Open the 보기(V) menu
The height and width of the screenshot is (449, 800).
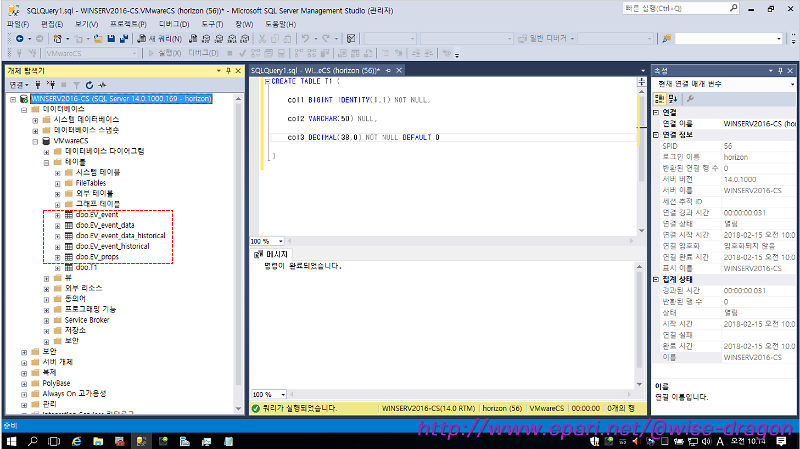tap(86, 24)
